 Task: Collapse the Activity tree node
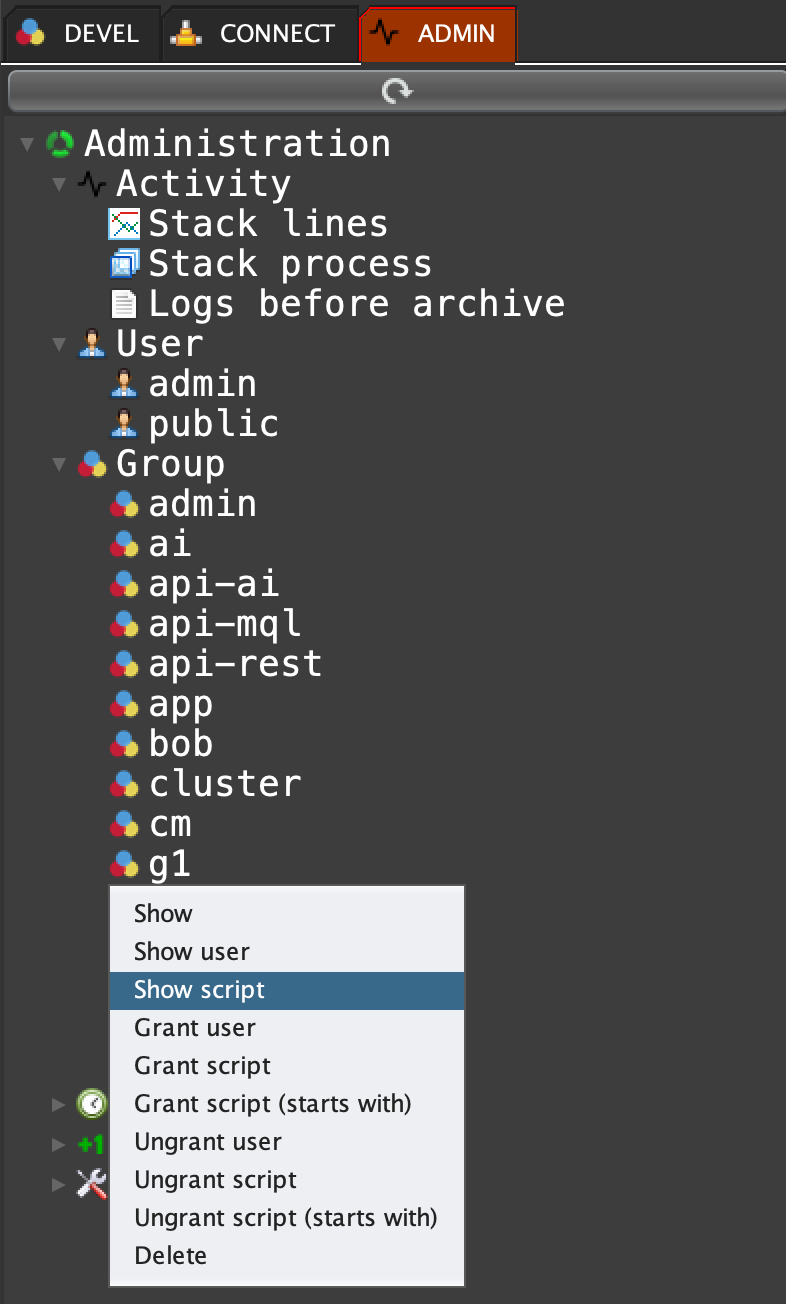pos(60,185)
